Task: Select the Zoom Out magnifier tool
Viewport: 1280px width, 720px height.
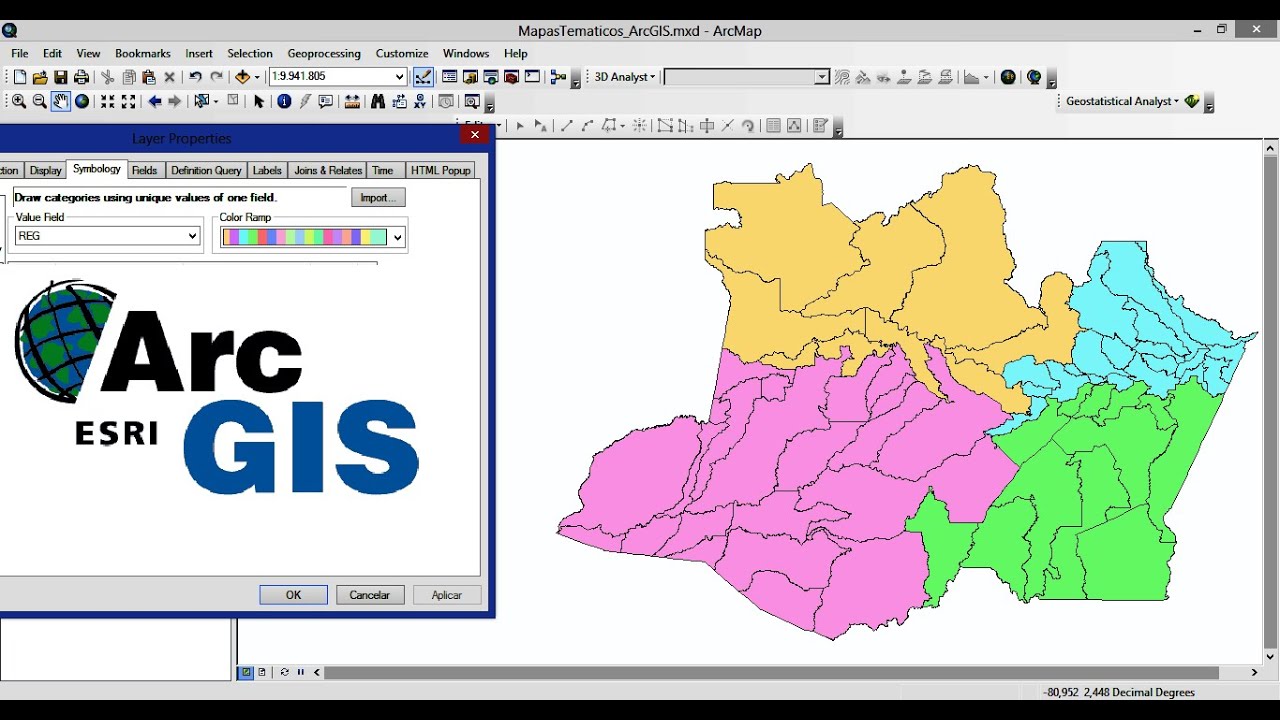Action: click(x=40, y=101)
